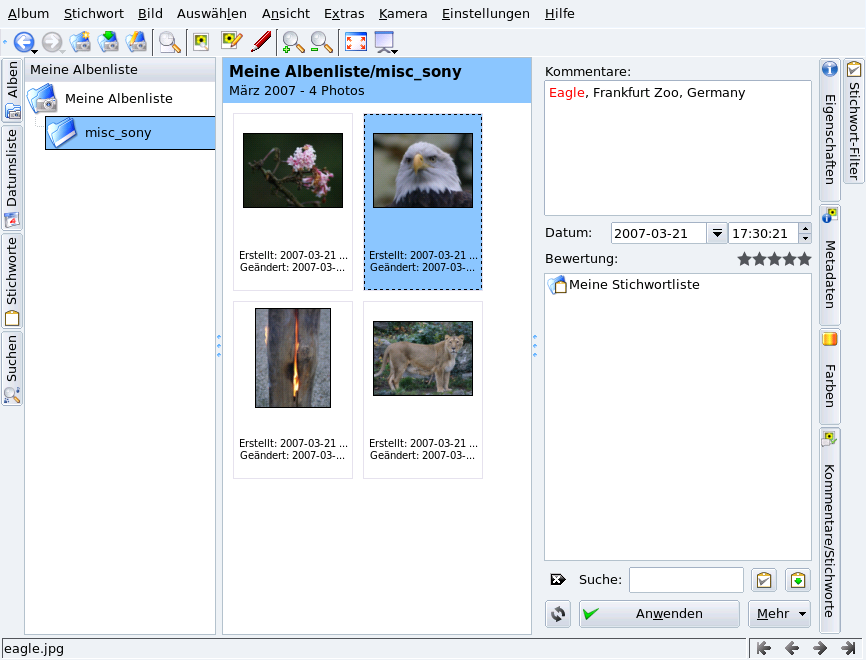866x660 pixels.
Task: Zoom out with the minus magnifier
Action: (x=321, y=42)
